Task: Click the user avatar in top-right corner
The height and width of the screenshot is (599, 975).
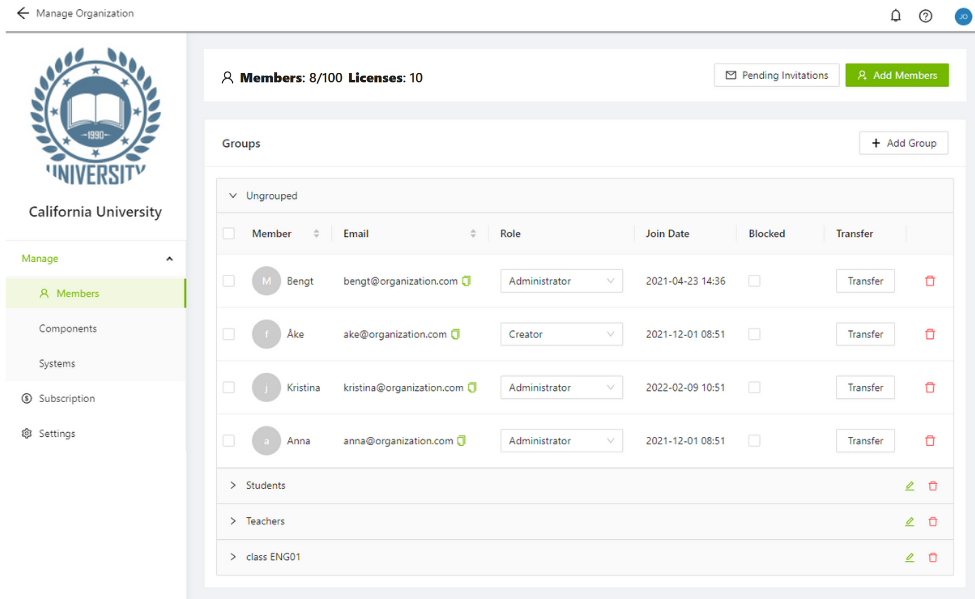Action: point(962,16)
